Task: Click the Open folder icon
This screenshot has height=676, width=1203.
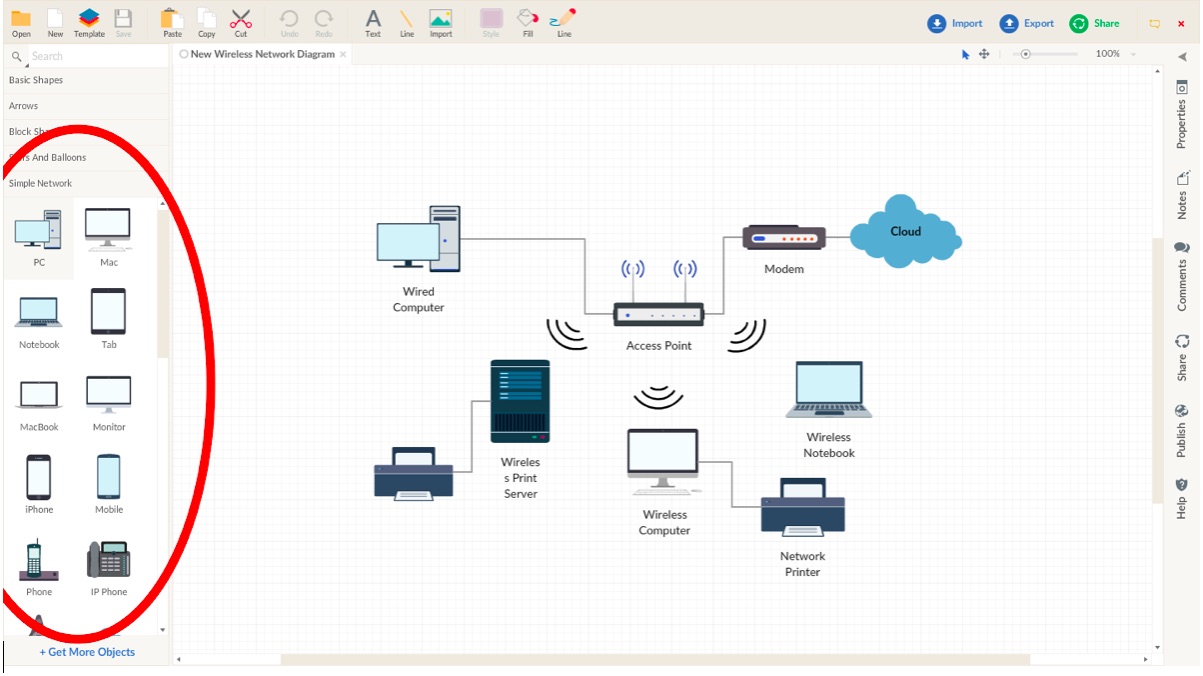Action: pos(20,20)
